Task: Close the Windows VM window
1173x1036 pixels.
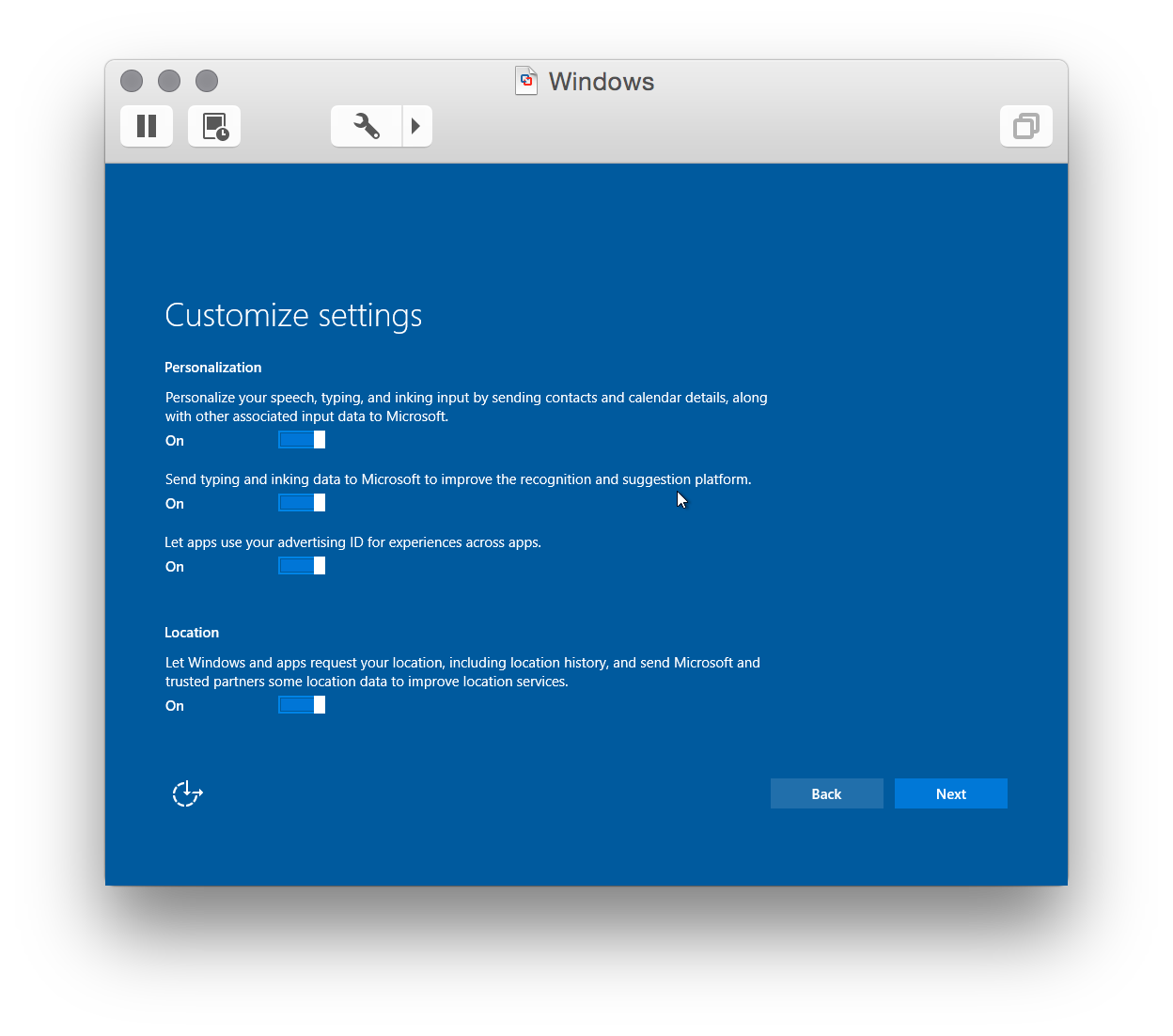Action: [132, 81]
